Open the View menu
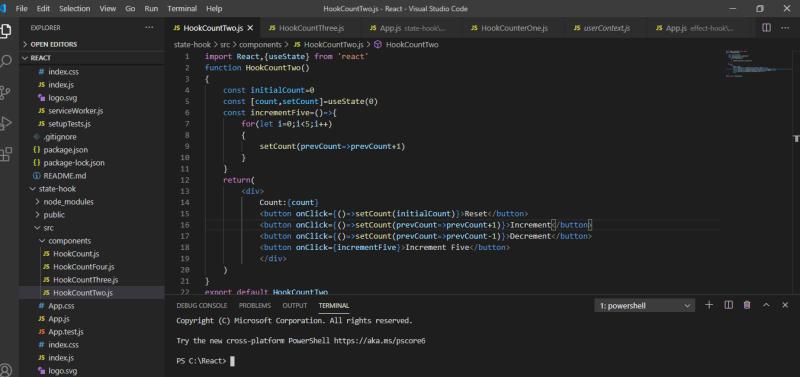This screenshot has height=377, width=800. [108, 9]
